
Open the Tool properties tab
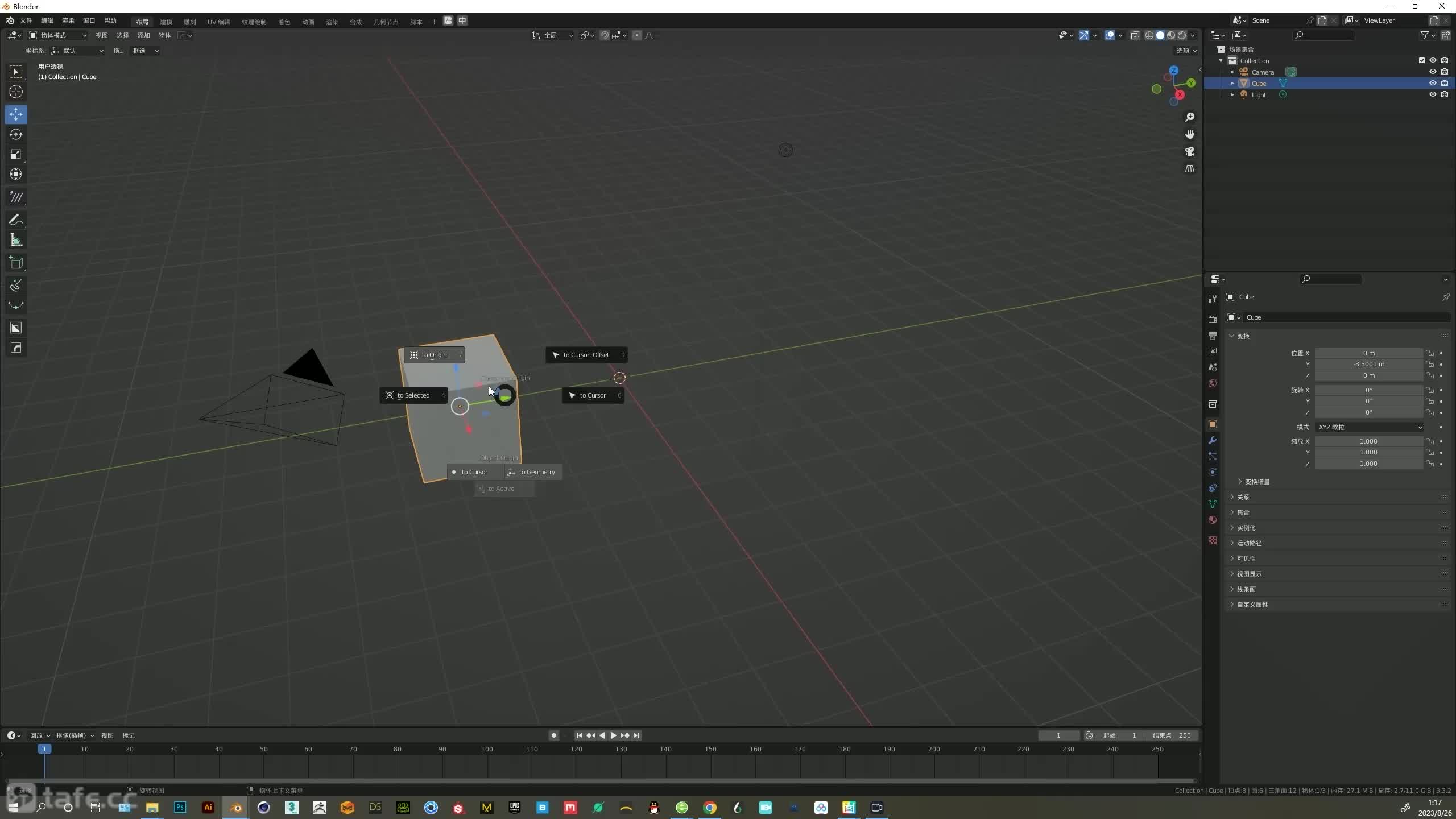click(1213, 299)
